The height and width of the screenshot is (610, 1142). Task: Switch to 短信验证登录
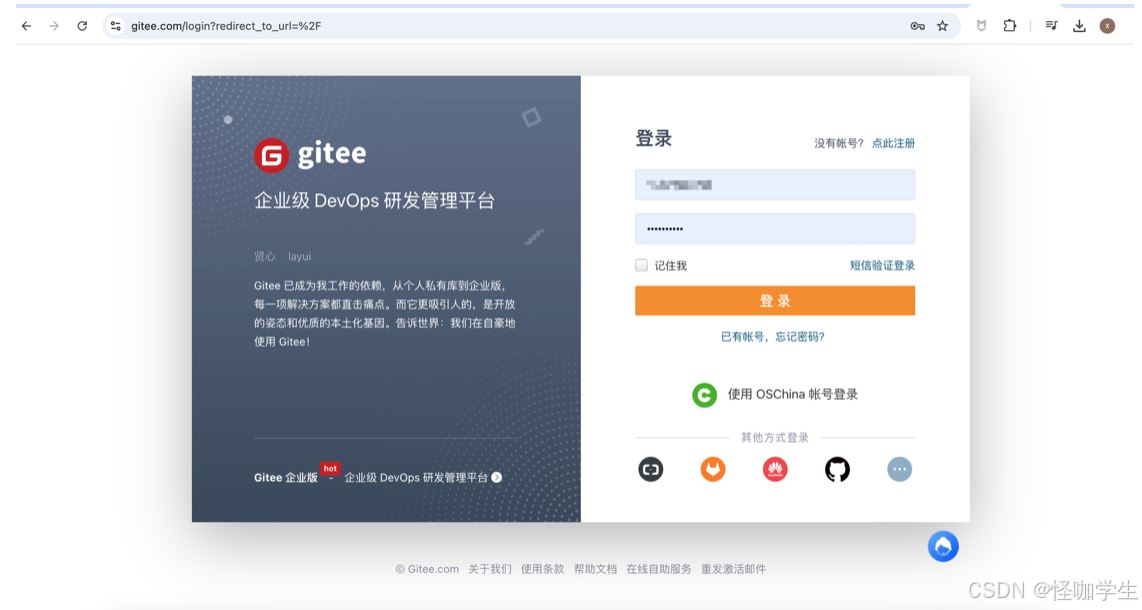tap(882, 266)
